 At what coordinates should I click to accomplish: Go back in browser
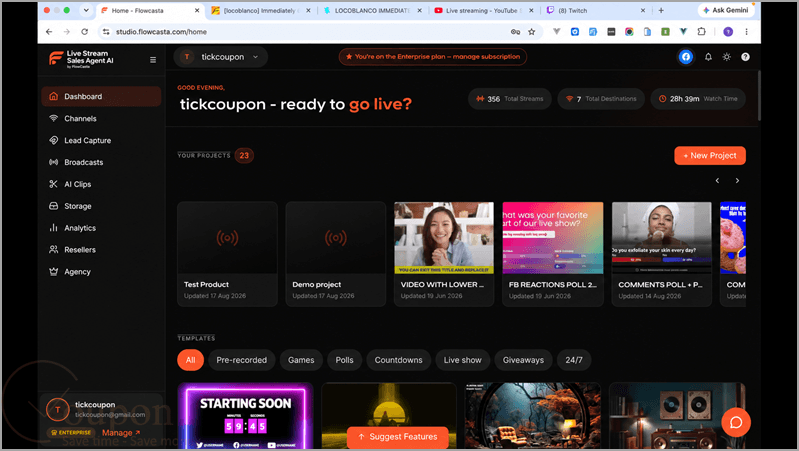click(x=49, y=32)
